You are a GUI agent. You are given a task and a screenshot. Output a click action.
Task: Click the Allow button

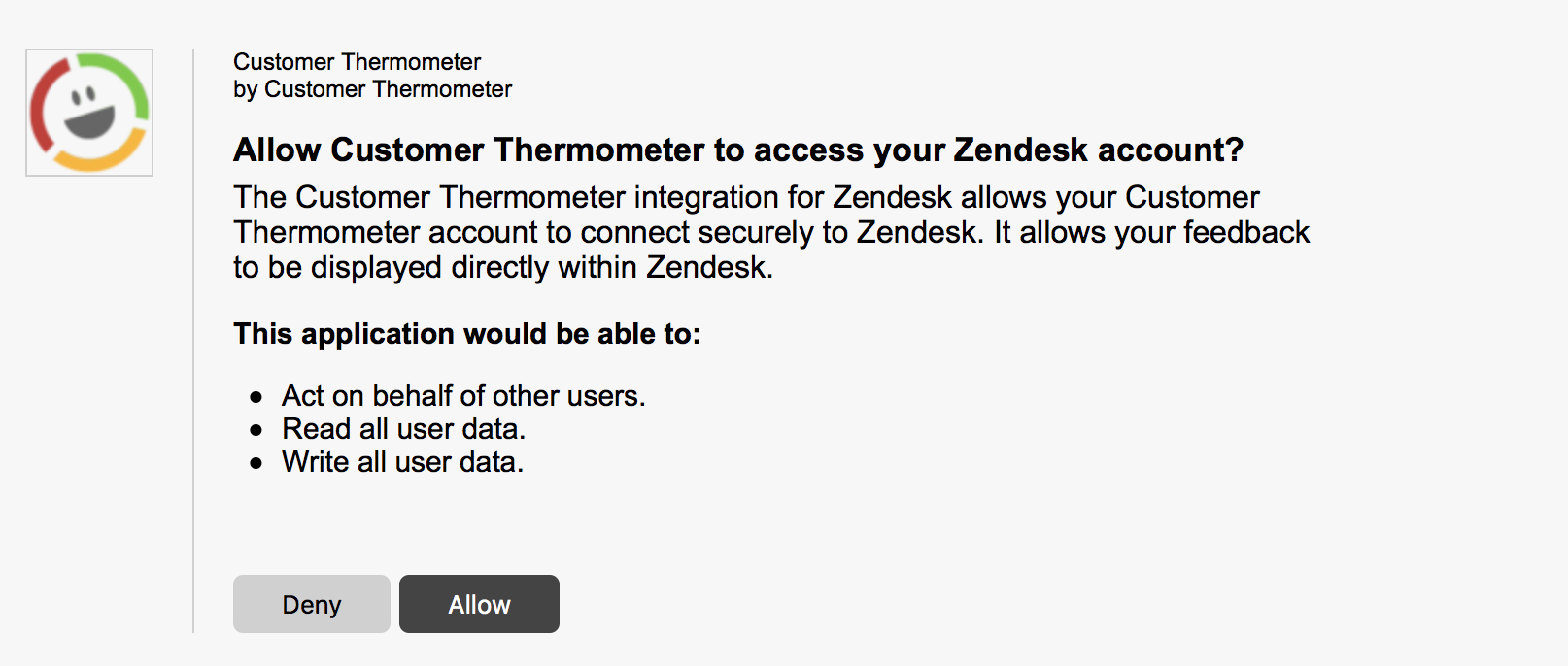479,604
